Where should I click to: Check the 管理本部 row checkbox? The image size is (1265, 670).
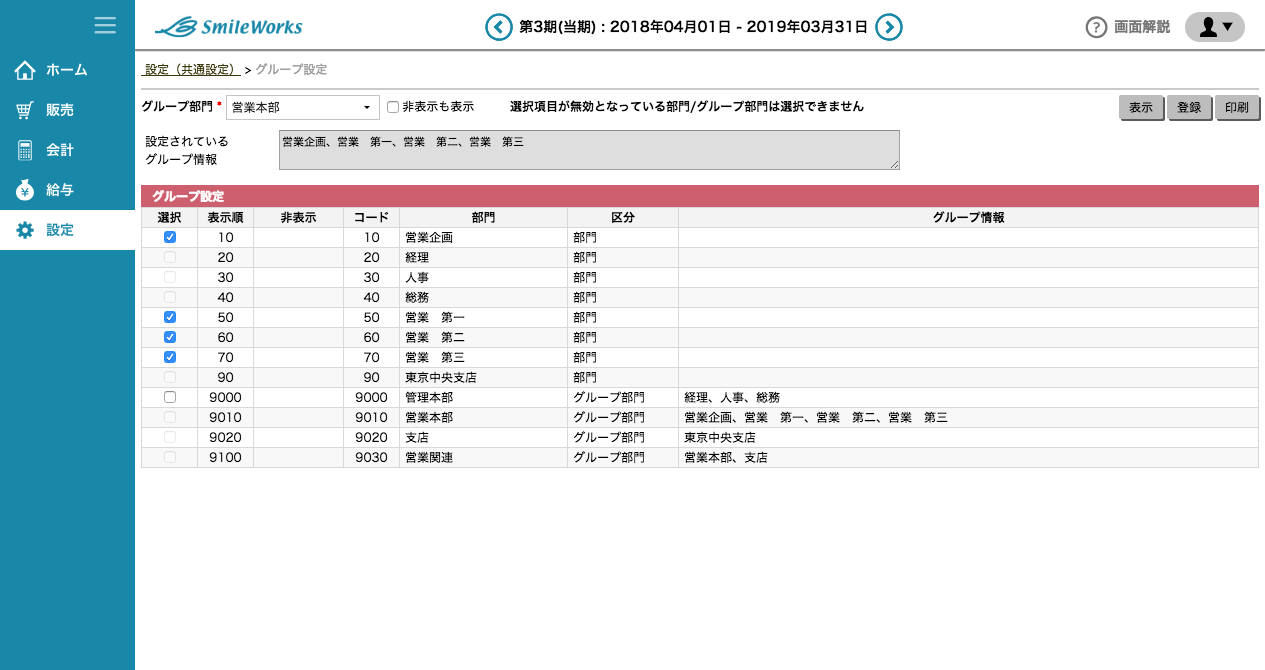(x=170, y=397)
